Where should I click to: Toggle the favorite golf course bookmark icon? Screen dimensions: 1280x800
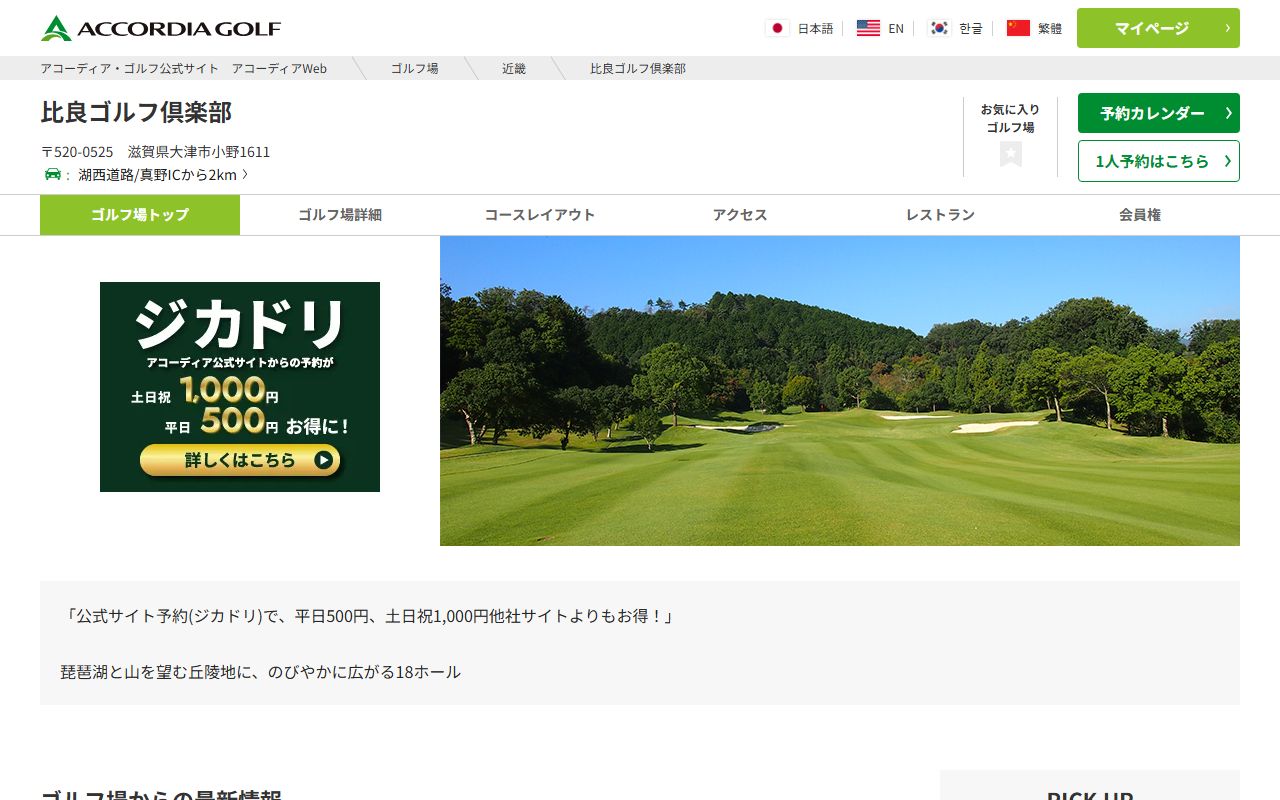tap(1011, 154)
